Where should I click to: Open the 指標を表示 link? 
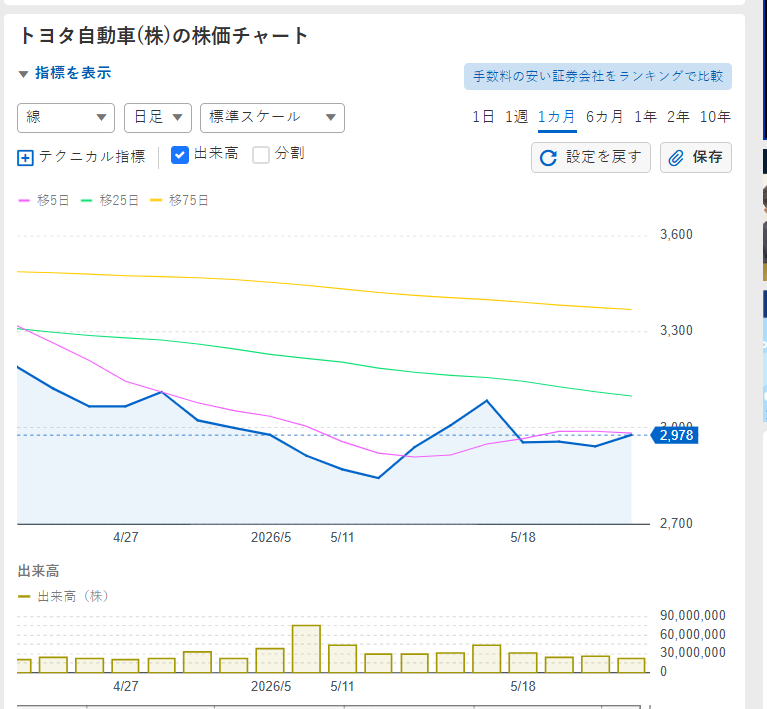(x=73, y=73)
